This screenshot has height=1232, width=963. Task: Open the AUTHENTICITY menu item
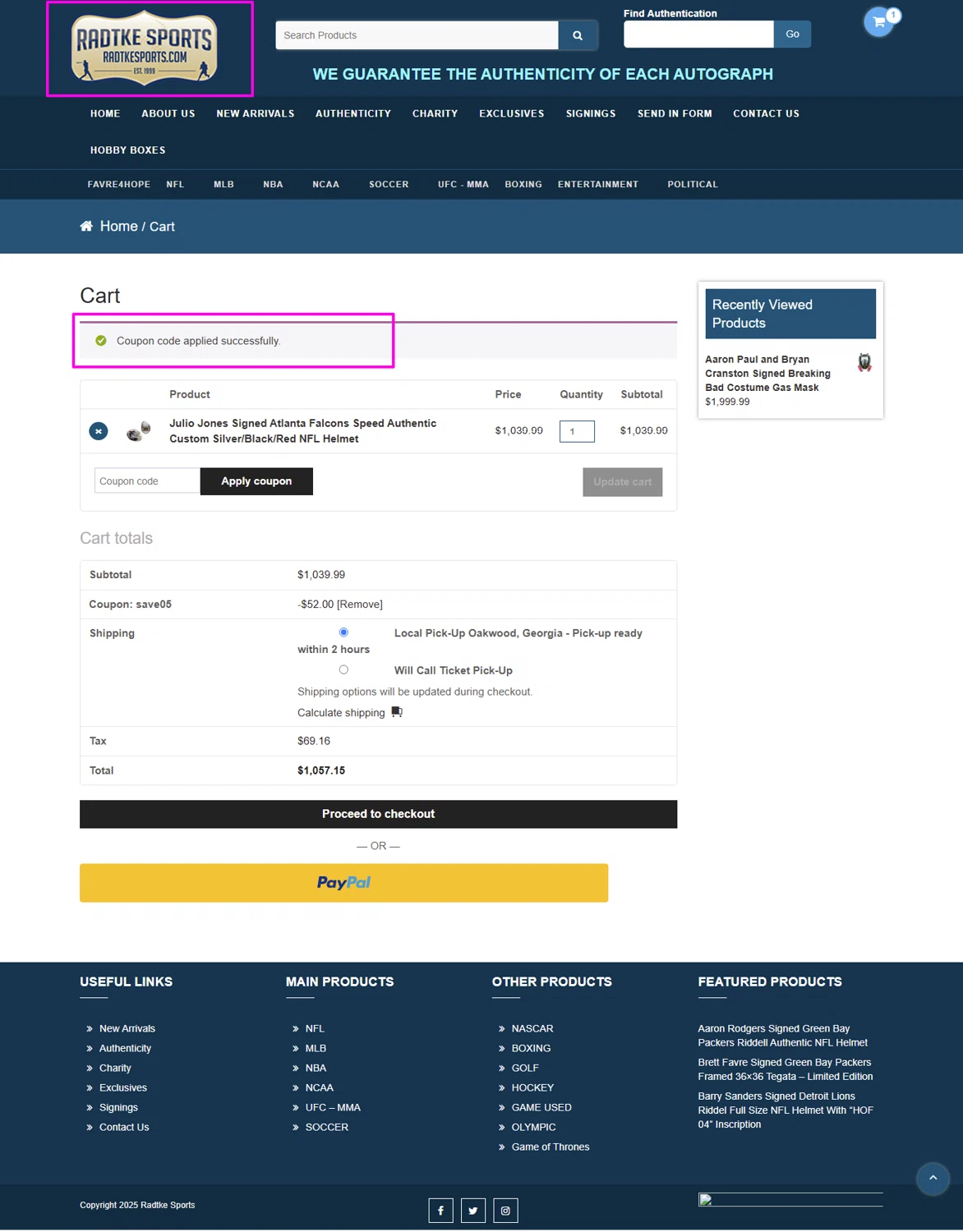pyautogui.click(x=353, y=113)
